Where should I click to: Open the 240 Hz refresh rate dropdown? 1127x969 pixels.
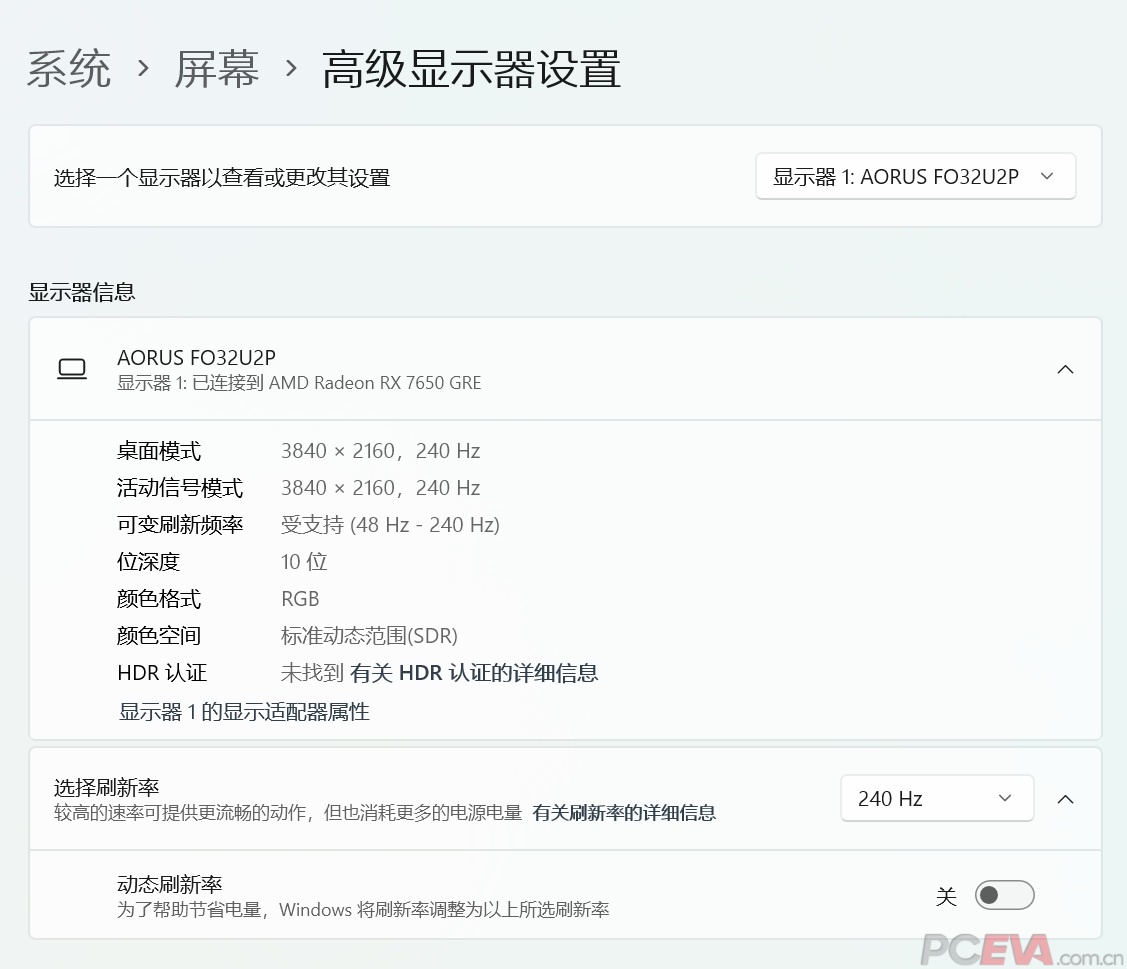[937, 798]
